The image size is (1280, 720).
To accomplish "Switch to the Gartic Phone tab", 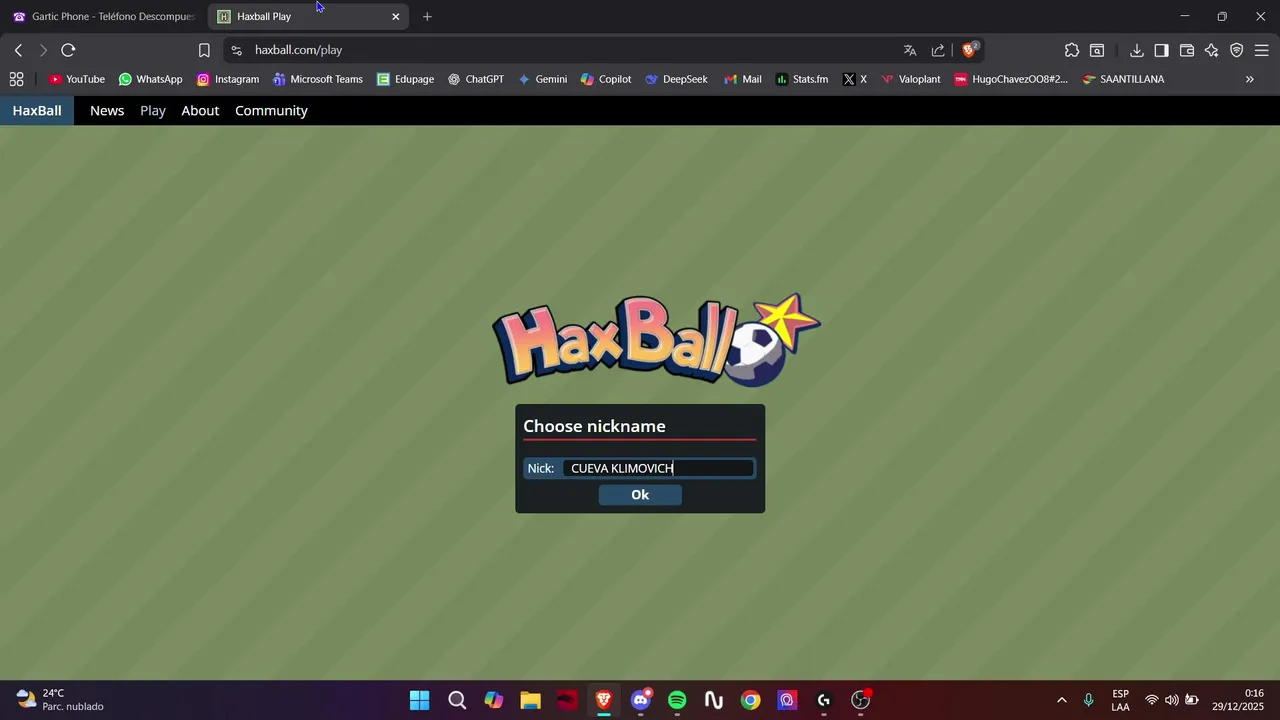I will pyautogui.click(x=103, y=16).
